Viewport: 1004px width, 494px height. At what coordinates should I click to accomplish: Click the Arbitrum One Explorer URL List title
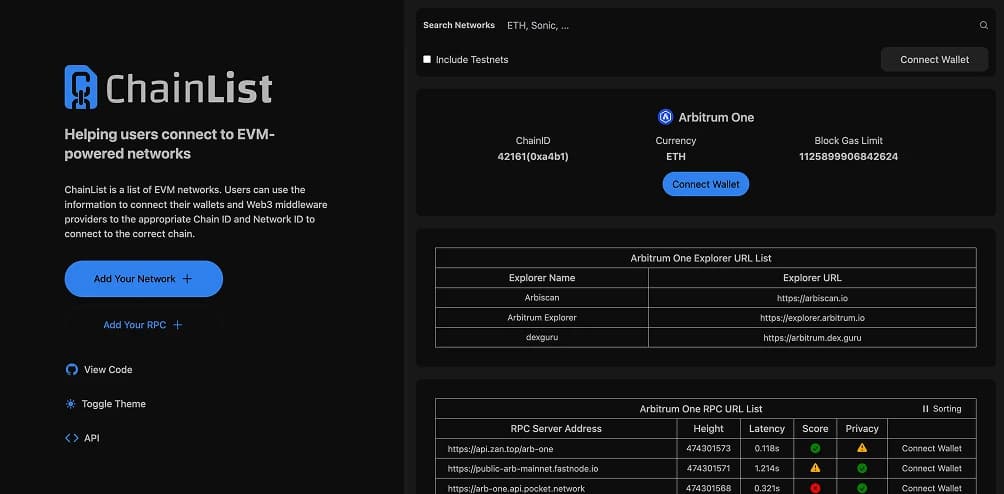click(700, 258)
